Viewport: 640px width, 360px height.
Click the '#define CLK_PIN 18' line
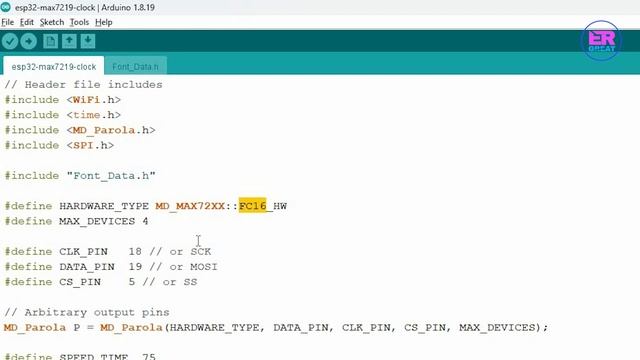108,251
